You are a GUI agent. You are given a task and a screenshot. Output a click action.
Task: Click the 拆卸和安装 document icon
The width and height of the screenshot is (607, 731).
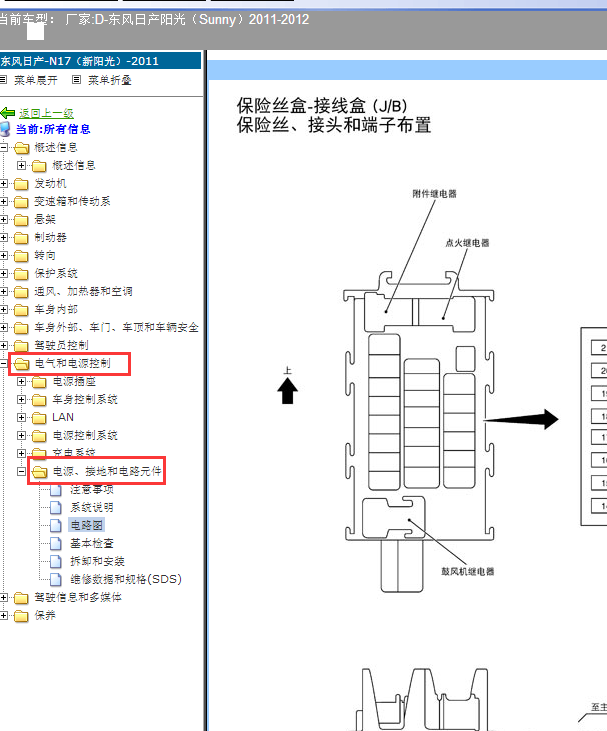coord(55,561)
